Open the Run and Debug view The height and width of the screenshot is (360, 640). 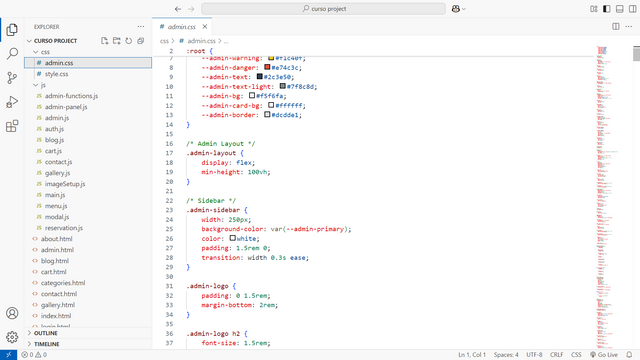[12, 102]
